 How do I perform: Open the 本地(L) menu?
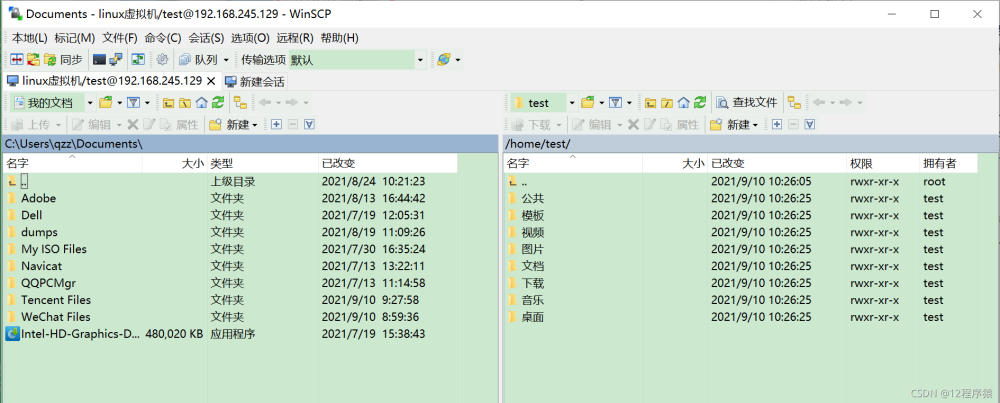(29, 38)
